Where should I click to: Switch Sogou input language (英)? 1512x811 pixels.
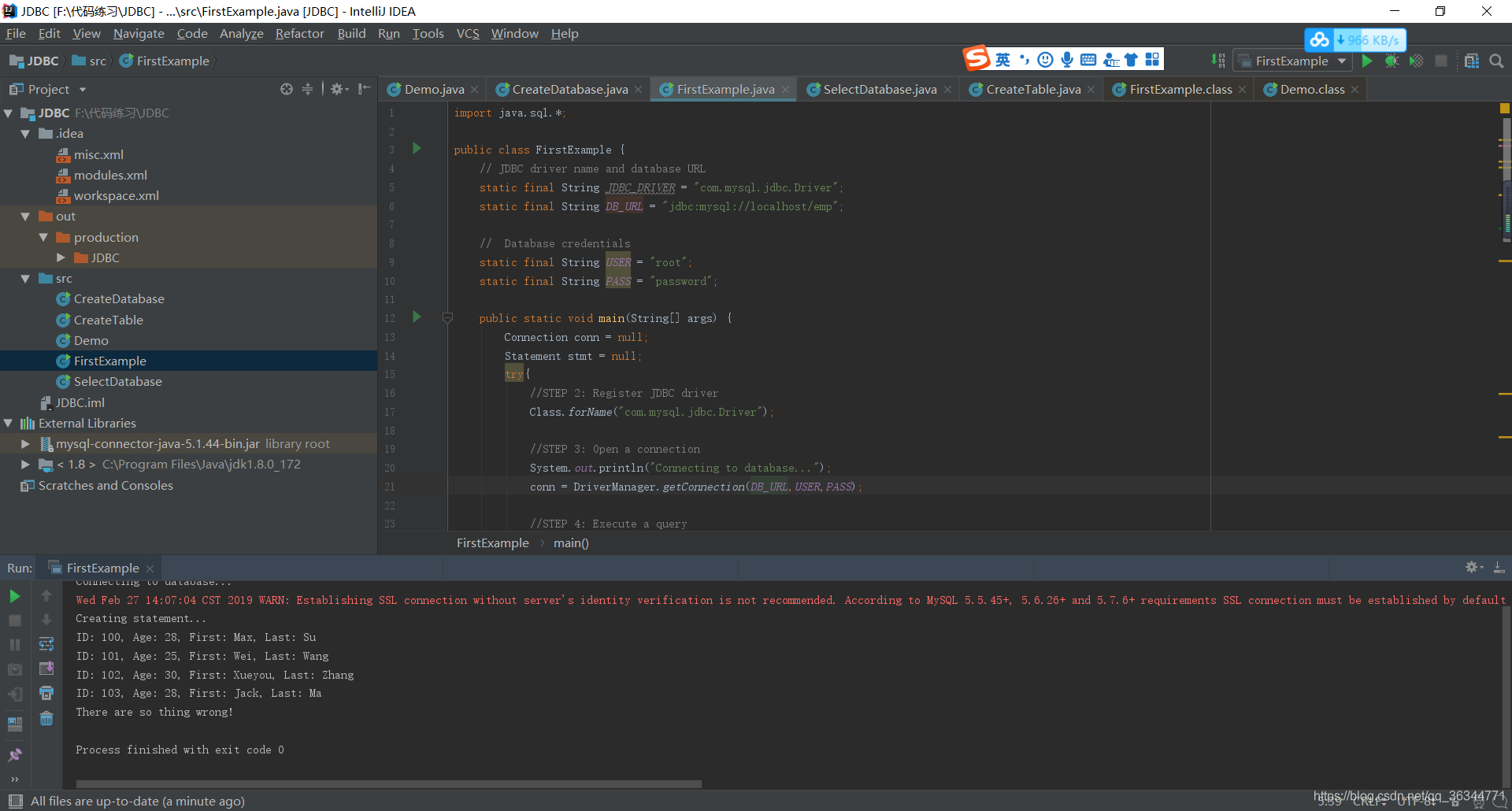click(1002, 60)
